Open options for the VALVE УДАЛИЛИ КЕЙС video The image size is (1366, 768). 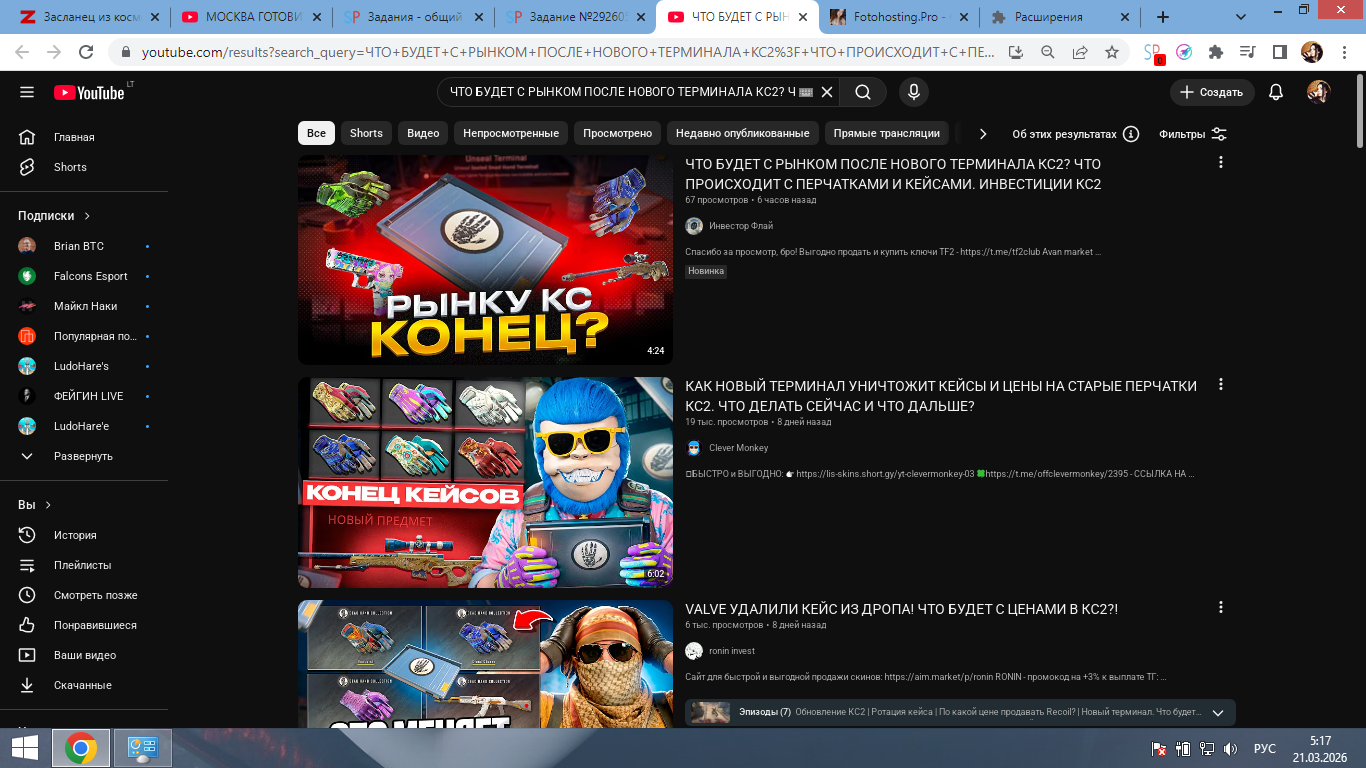(1220, 607)
